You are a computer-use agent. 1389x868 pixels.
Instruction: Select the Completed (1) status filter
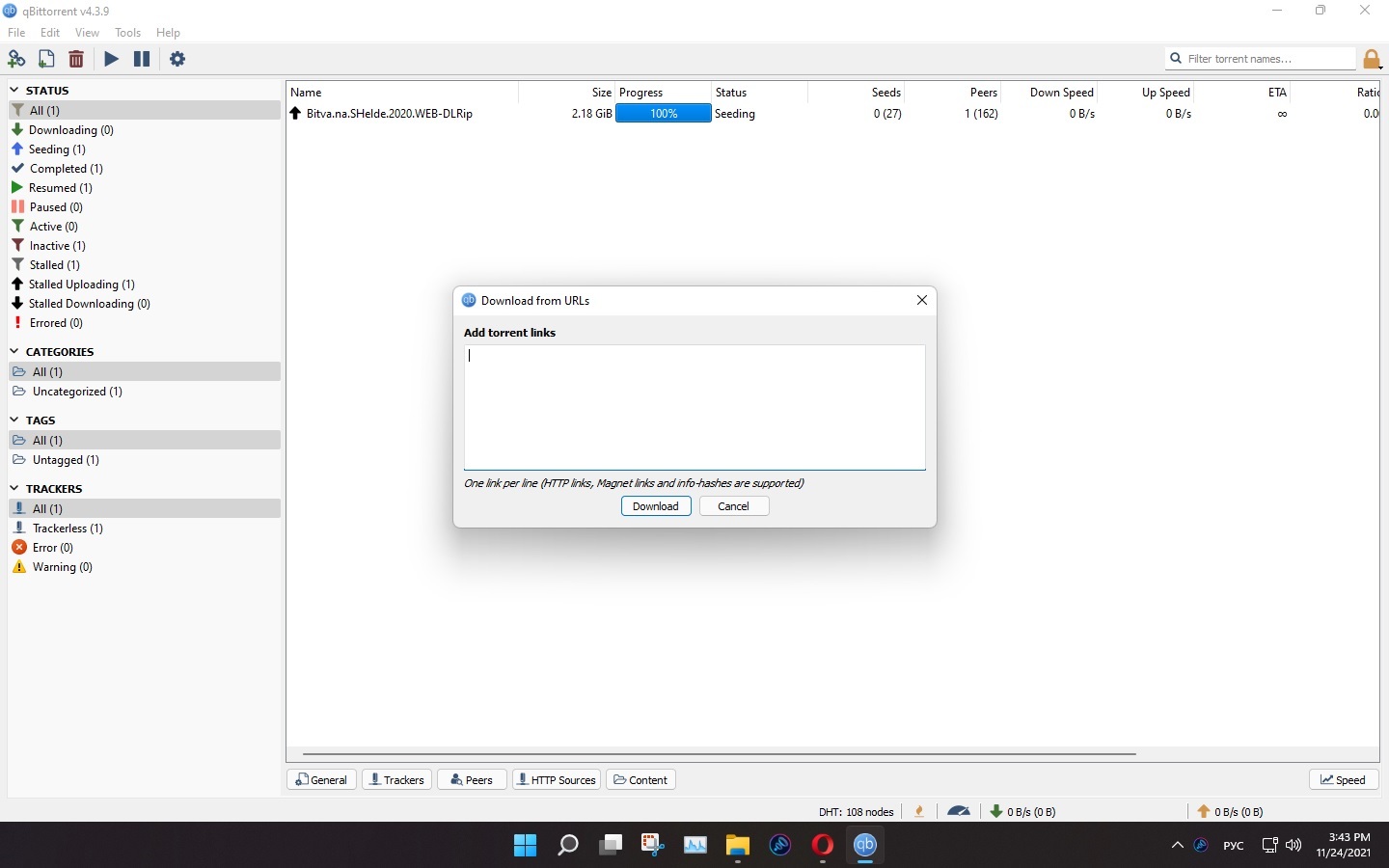pos(145,169)
